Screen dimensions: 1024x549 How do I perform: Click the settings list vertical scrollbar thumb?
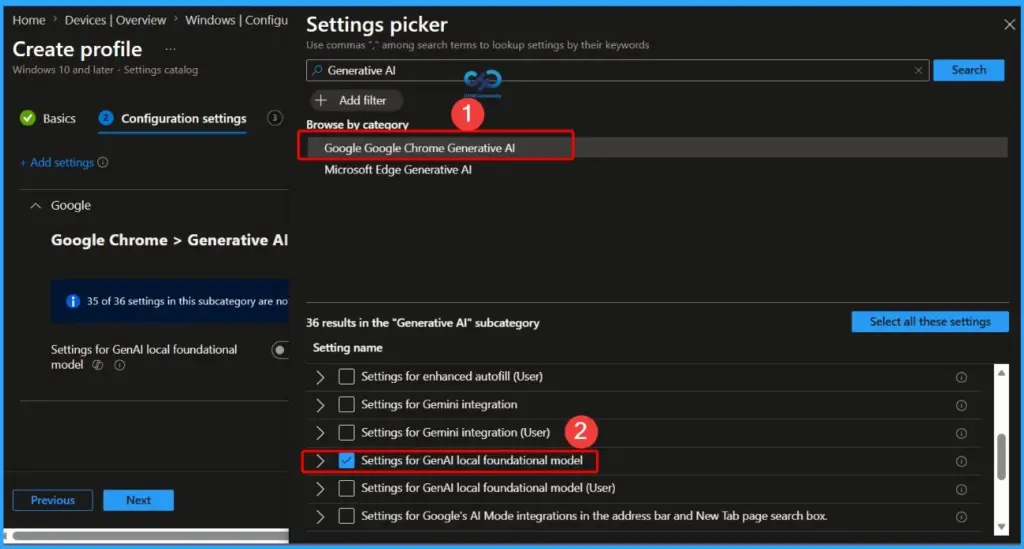pos(1001,457)
